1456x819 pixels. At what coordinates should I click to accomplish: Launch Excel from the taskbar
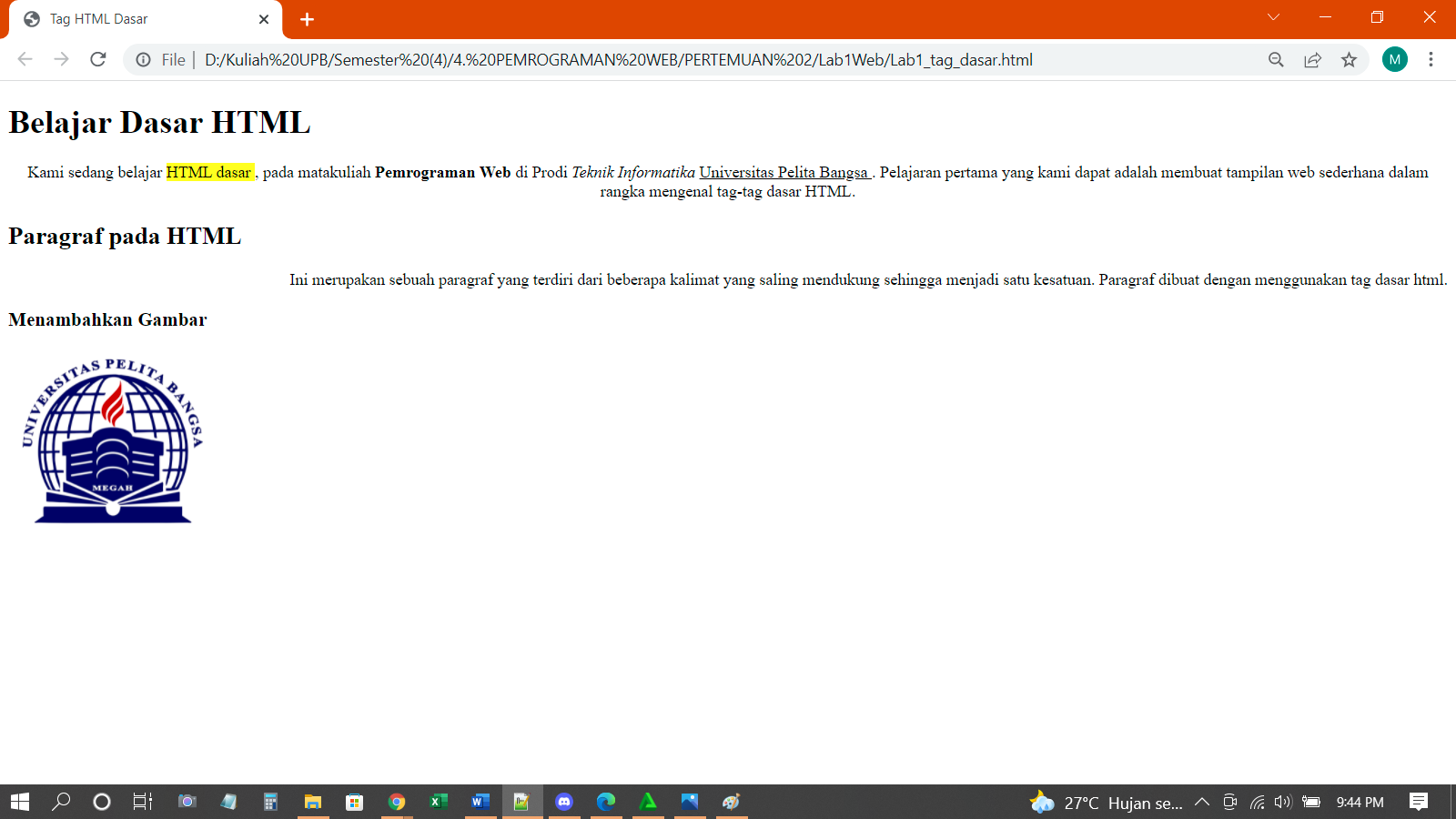point(439,802)
